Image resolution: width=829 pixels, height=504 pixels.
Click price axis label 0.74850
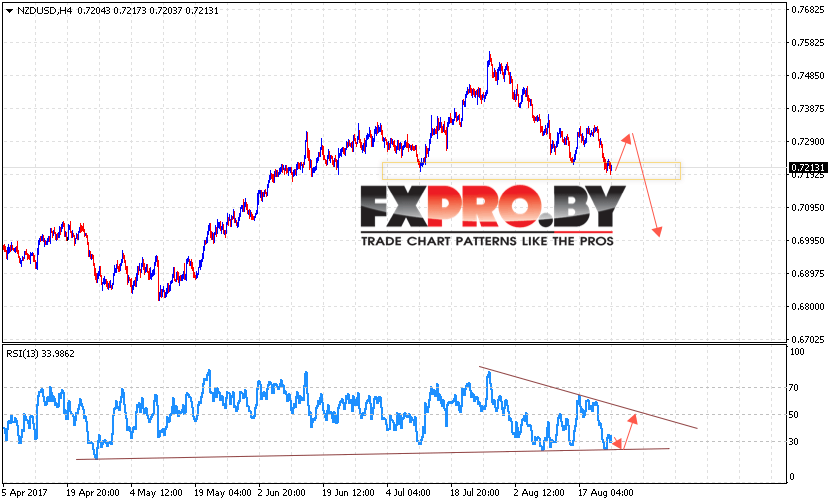808,76
